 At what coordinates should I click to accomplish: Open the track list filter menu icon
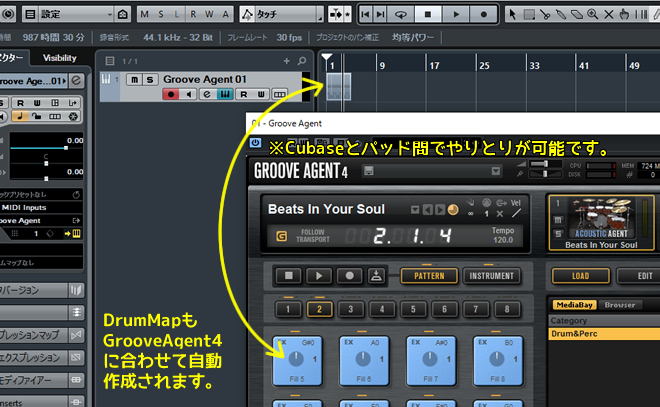pyautogui.click(x=110, y=61)
